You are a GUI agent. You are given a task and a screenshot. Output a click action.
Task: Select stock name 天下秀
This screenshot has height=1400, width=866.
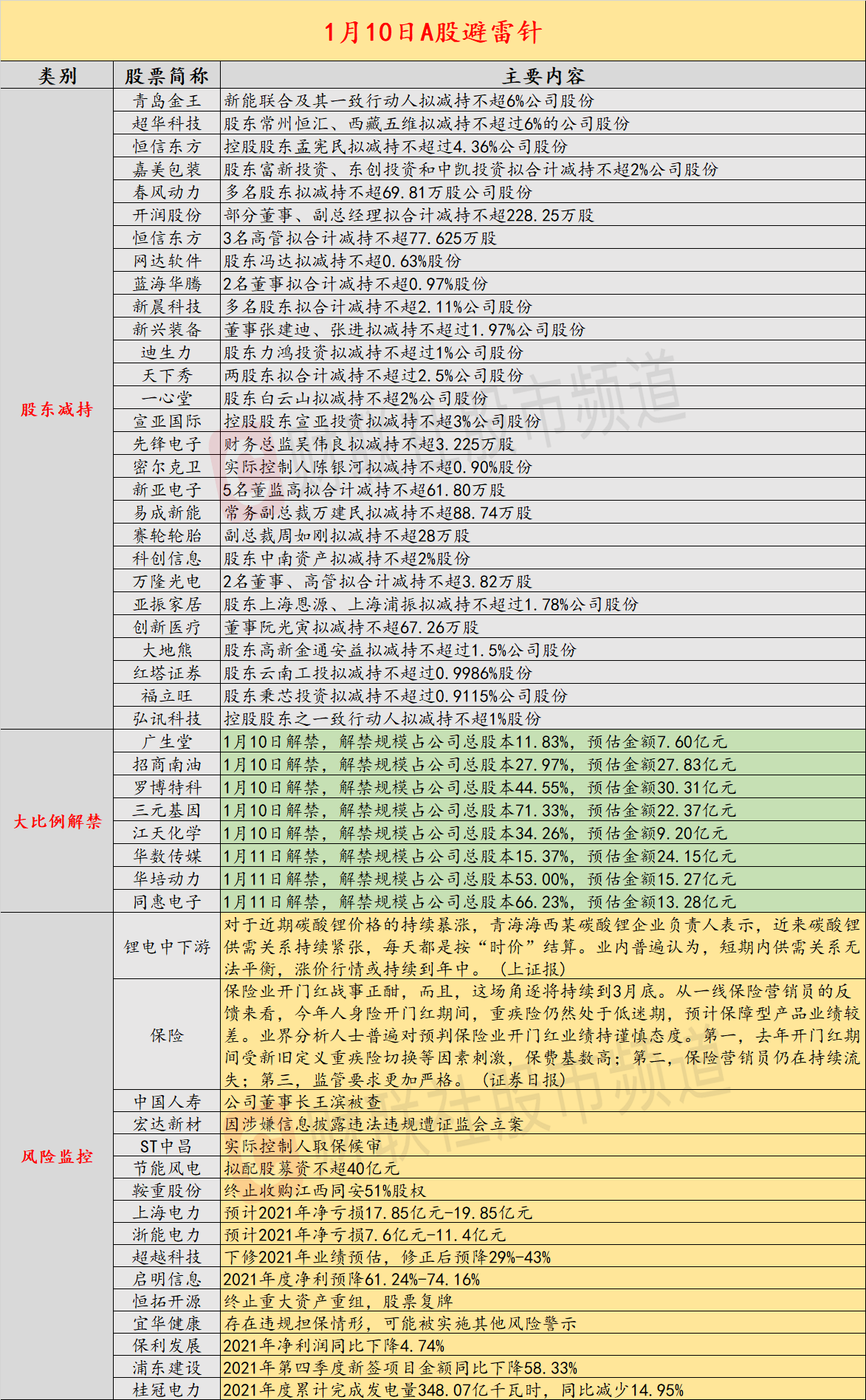click(167, 375)
